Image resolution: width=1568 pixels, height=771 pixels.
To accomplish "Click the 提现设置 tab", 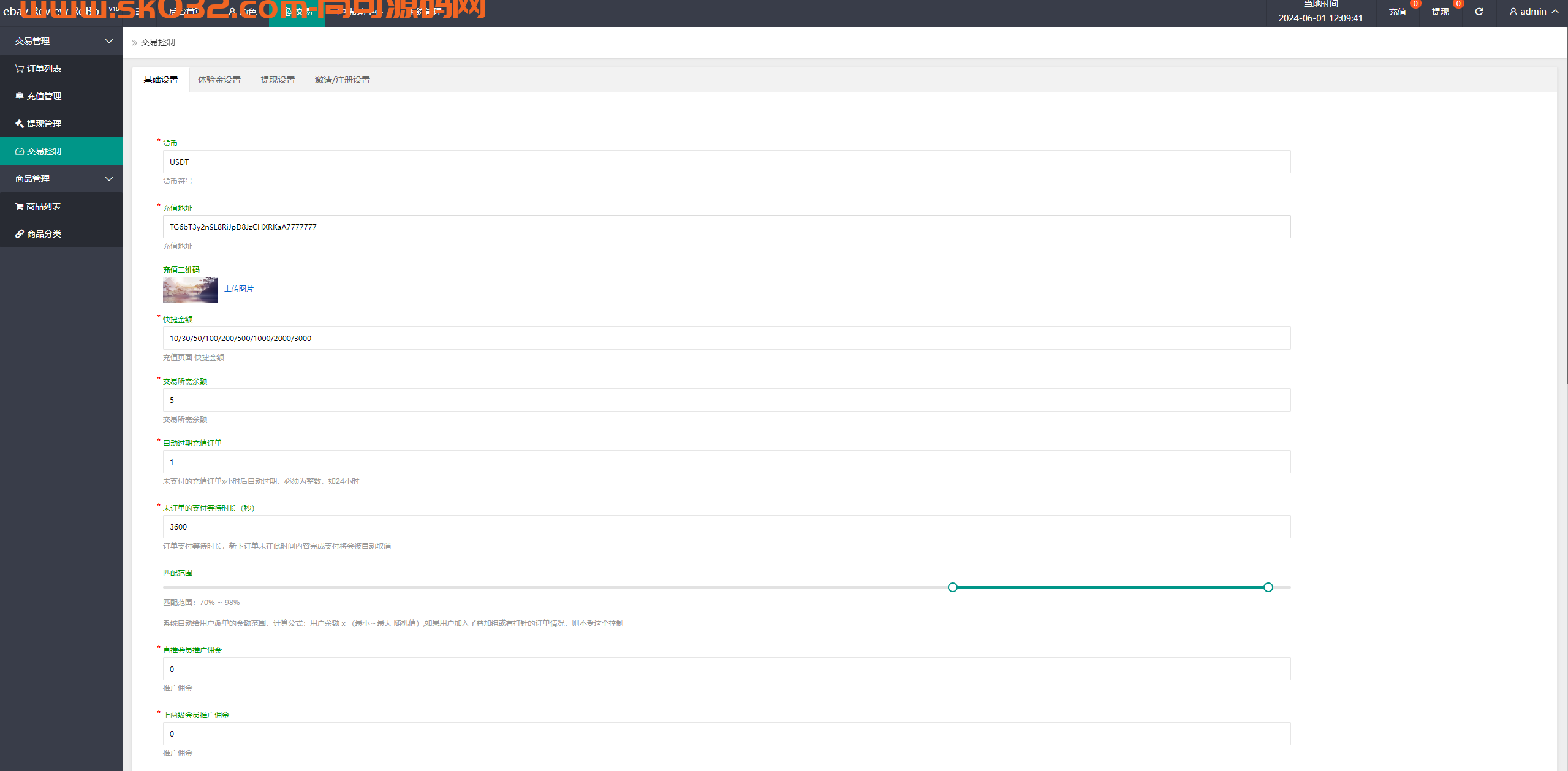I will (x=277, y=78).
